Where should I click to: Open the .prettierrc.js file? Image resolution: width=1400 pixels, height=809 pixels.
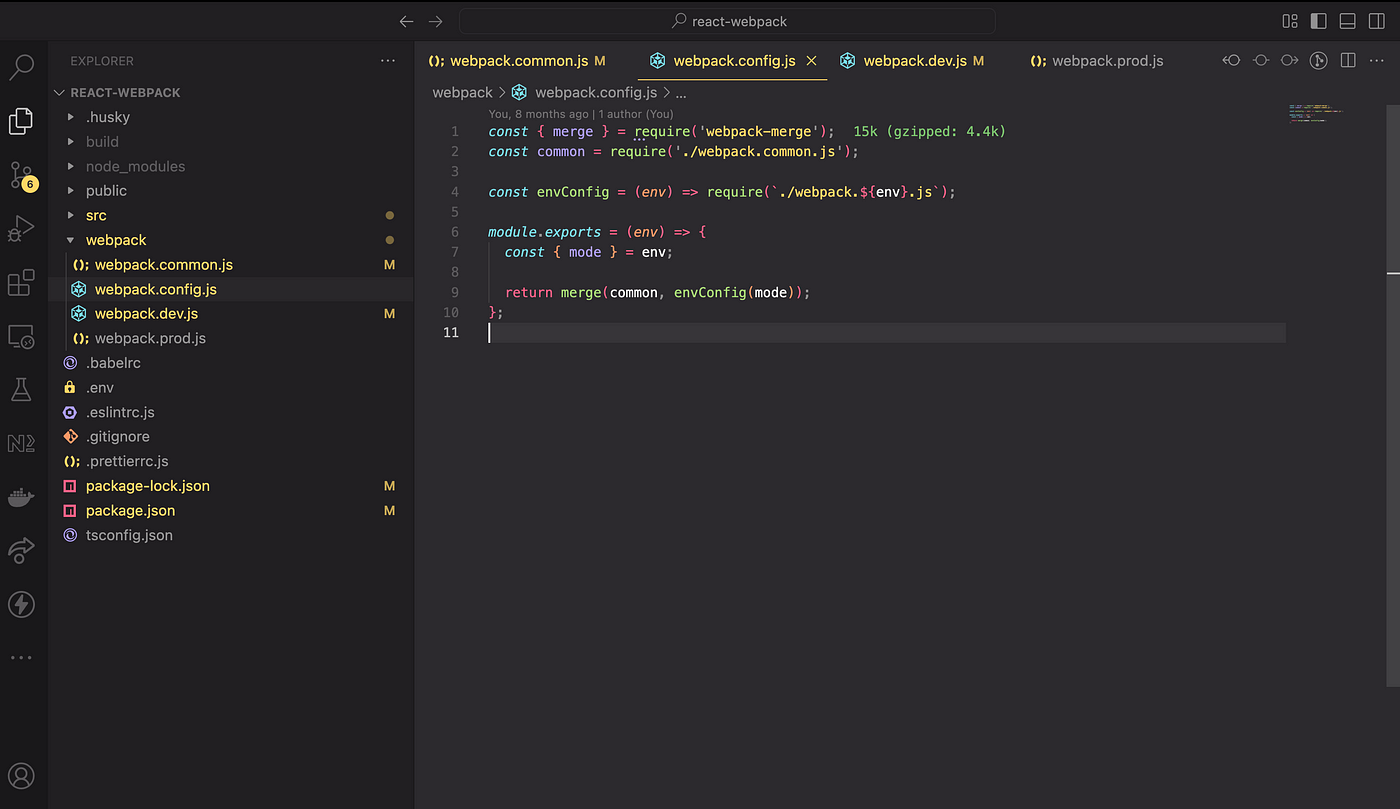(231, 461)
